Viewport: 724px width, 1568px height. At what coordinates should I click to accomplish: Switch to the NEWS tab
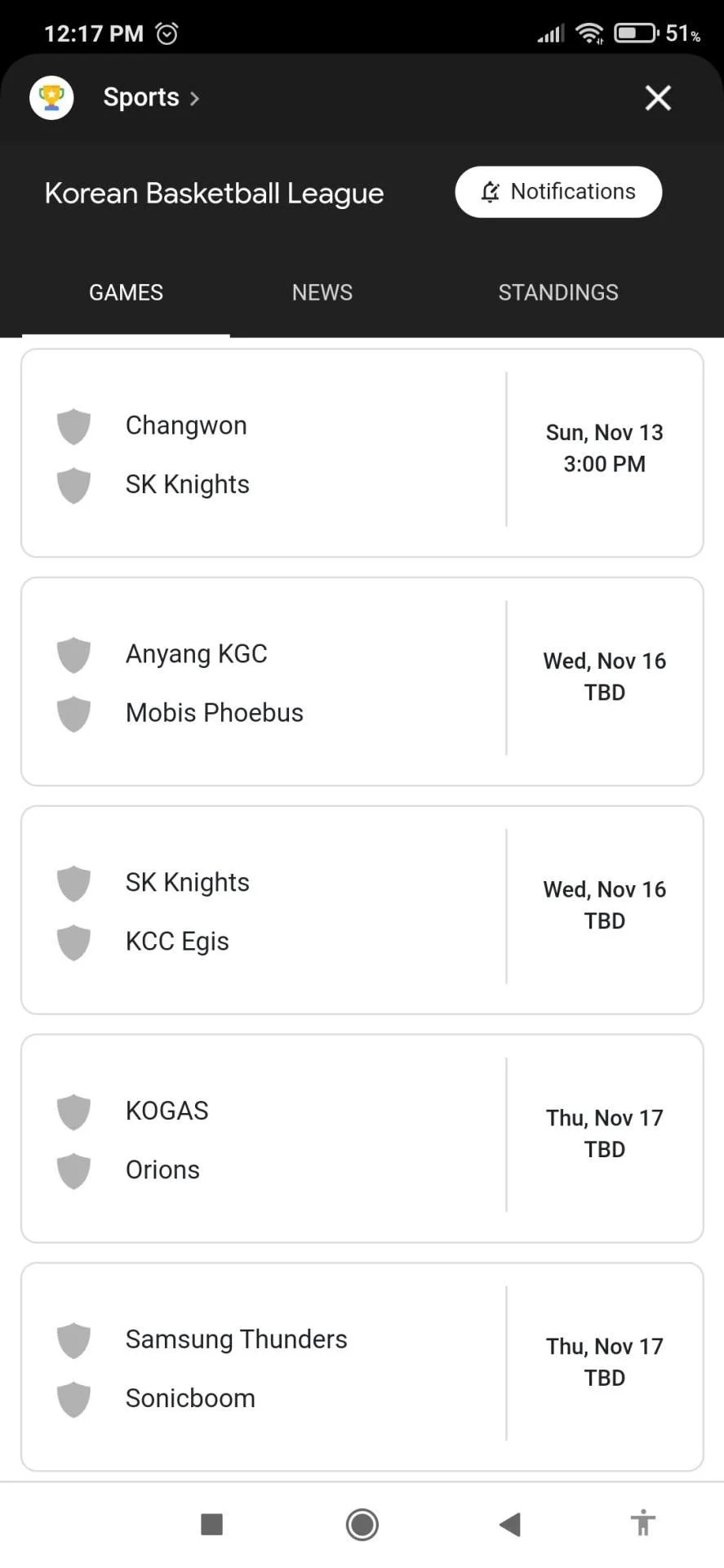pos(322,292)
